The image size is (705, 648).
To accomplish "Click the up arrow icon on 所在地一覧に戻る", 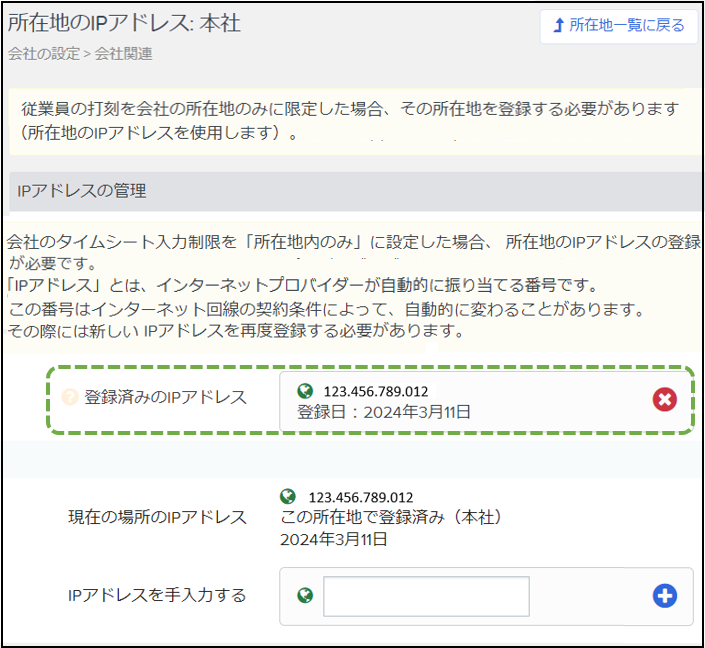I will coord(558,25).
